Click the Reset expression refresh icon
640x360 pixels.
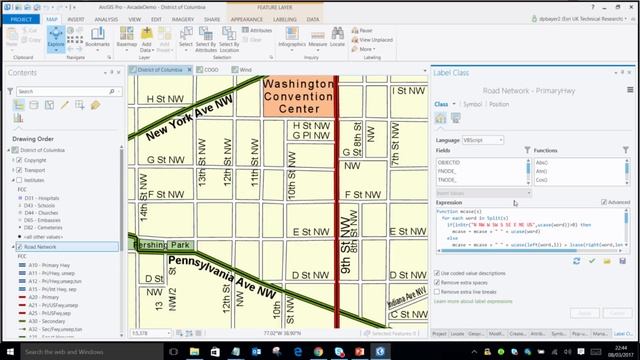[x=576, y=261]
